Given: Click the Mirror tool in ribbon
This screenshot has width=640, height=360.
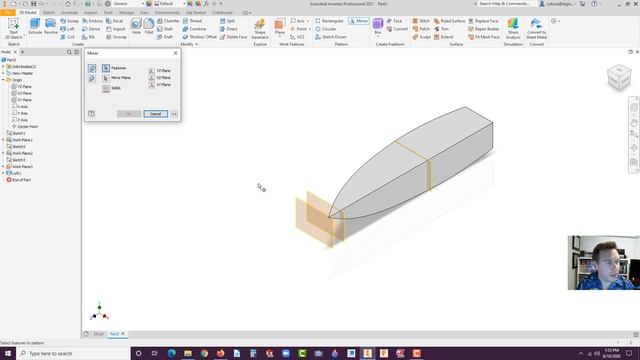Looking at the screenshot, I should point(359,21).
